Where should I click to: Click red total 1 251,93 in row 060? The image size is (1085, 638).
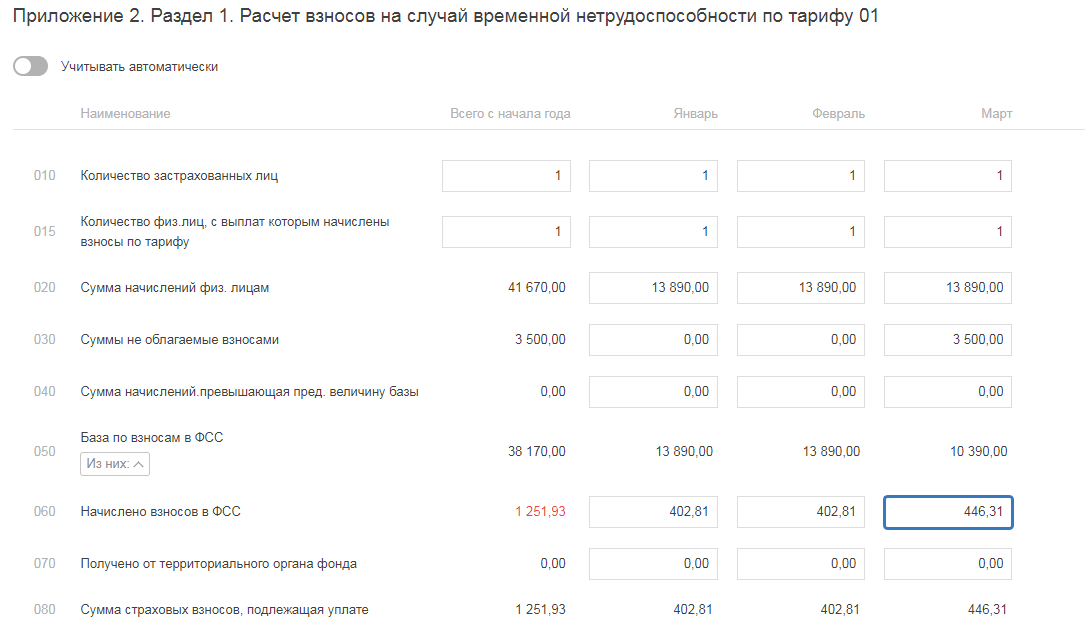(x=540, y=512)
